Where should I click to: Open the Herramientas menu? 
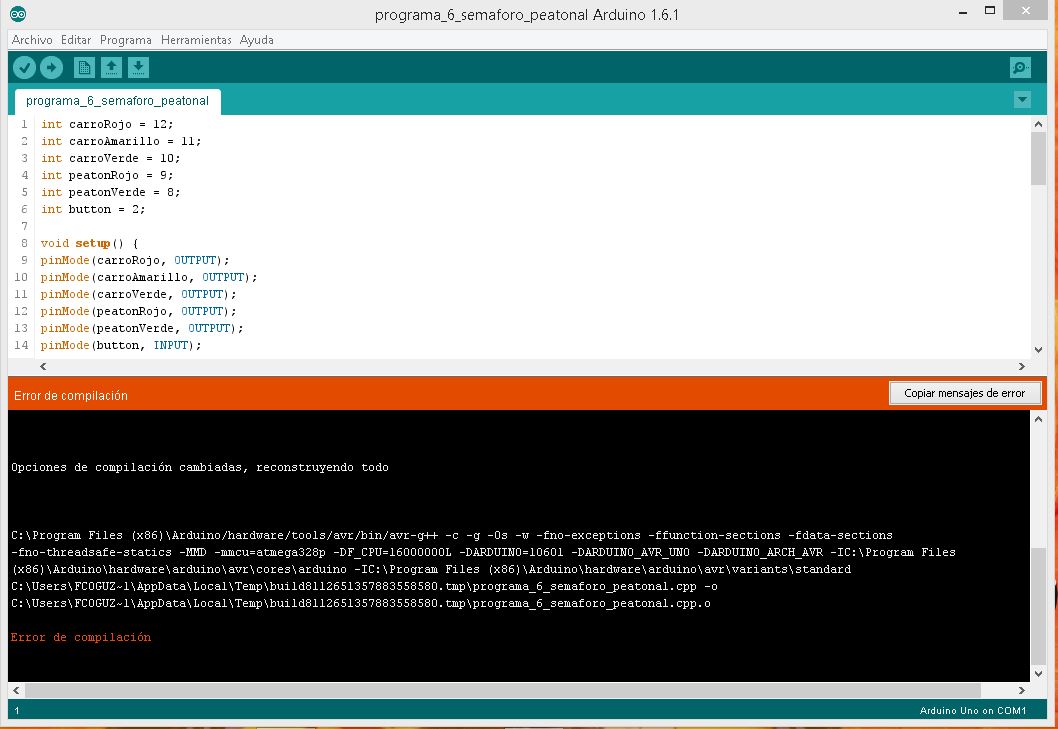(195, 40)
